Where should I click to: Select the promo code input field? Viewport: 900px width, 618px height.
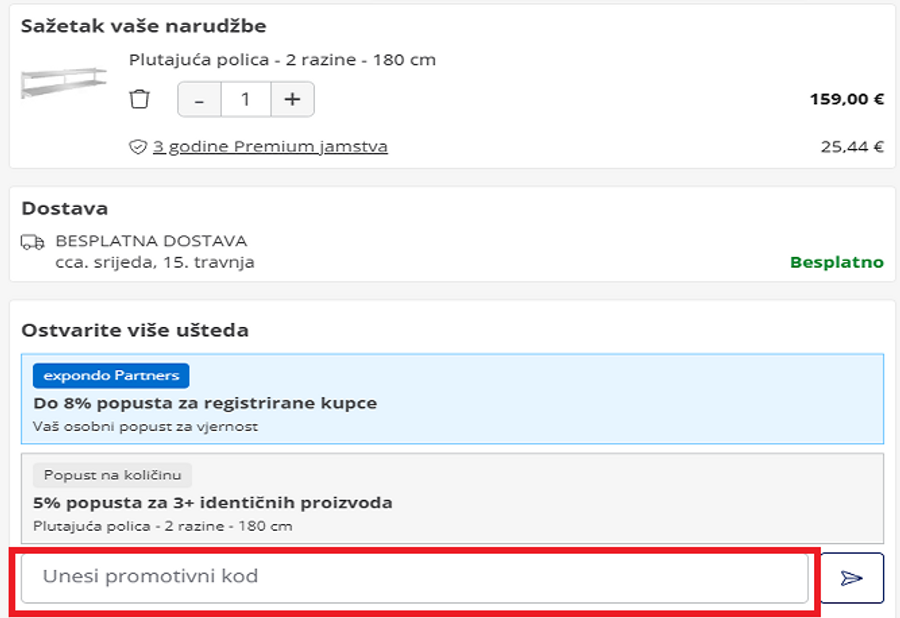(x=420, y=576)
